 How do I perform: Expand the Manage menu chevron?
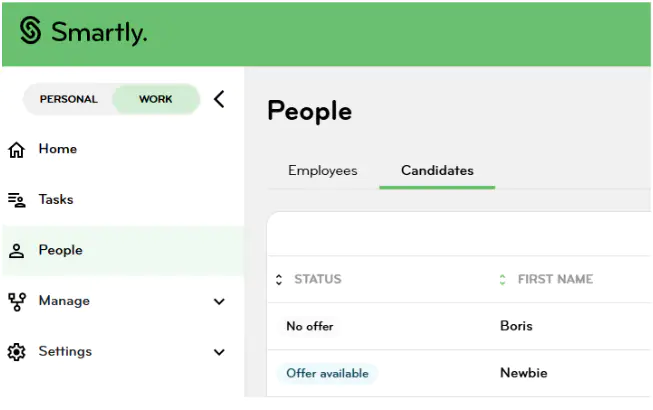[219, 301]
